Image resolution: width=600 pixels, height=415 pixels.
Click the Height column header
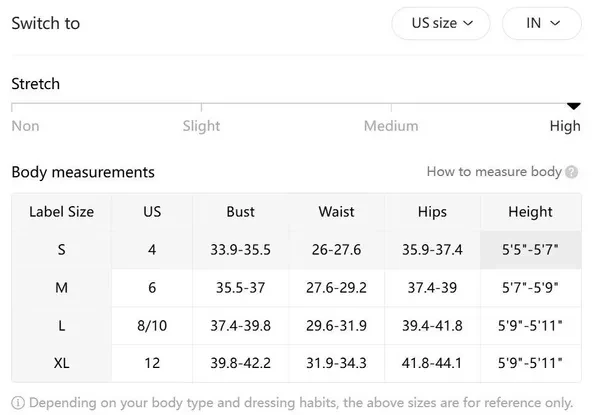(x=530, y=212)
